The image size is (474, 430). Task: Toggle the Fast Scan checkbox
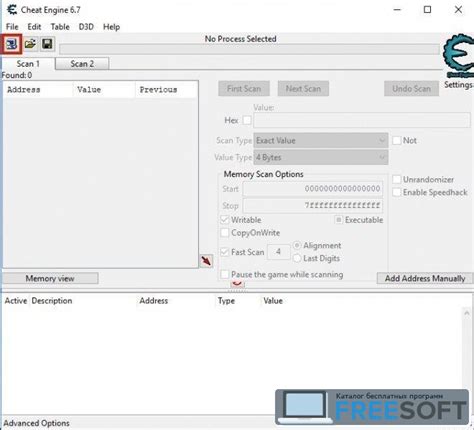tap(225, 252)
